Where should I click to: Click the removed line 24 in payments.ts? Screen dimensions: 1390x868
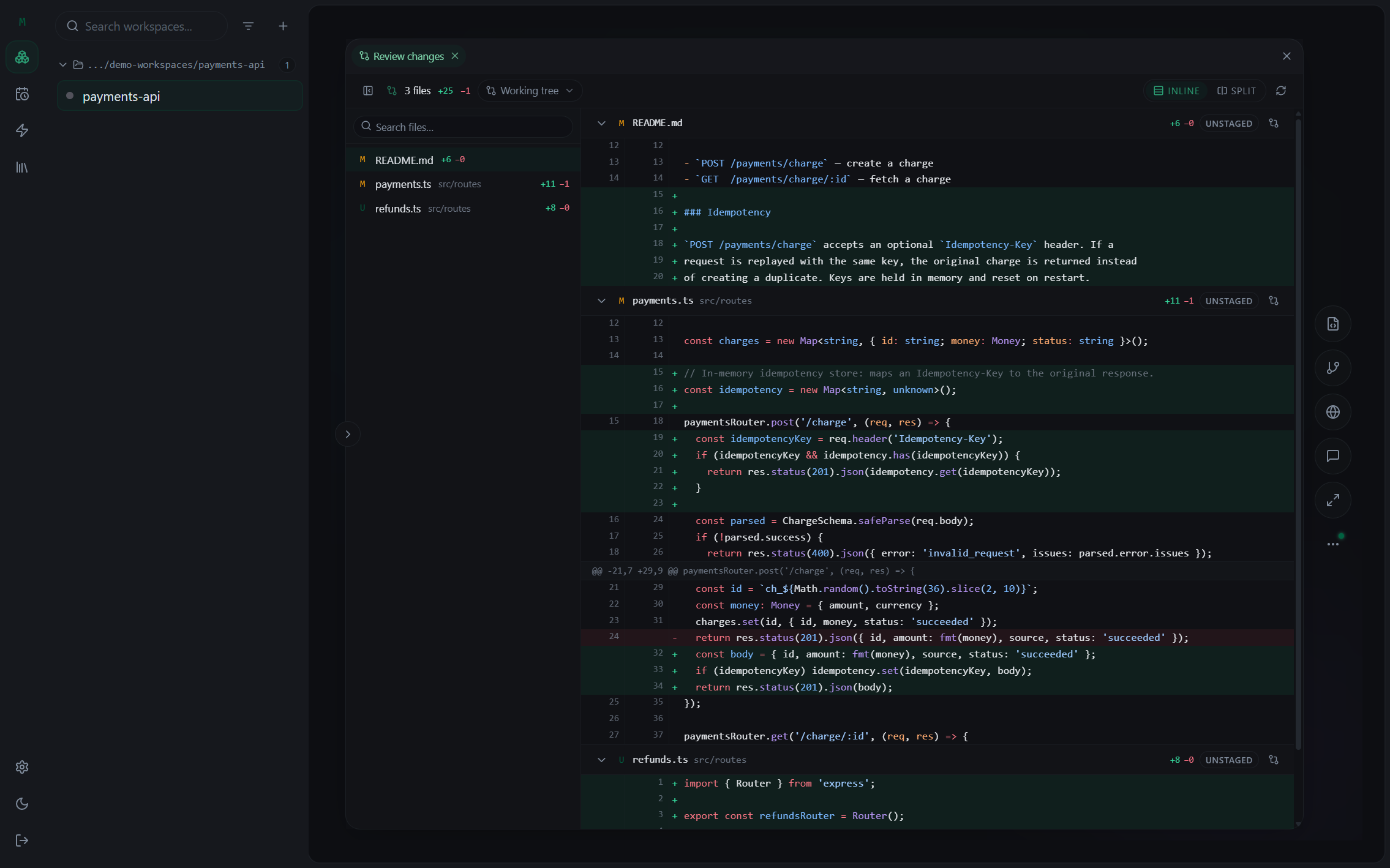tap(937, 637)
